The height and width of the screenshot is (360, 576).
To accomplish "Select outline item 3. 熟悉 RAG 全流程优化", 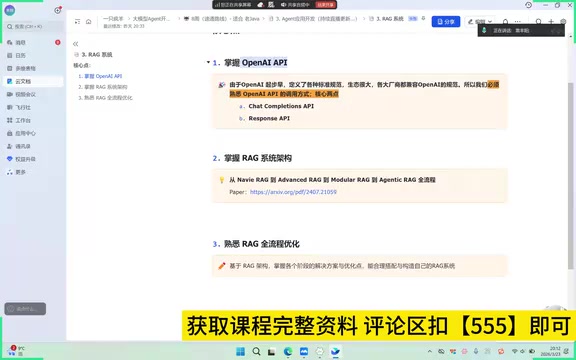I will pos(105,98).
